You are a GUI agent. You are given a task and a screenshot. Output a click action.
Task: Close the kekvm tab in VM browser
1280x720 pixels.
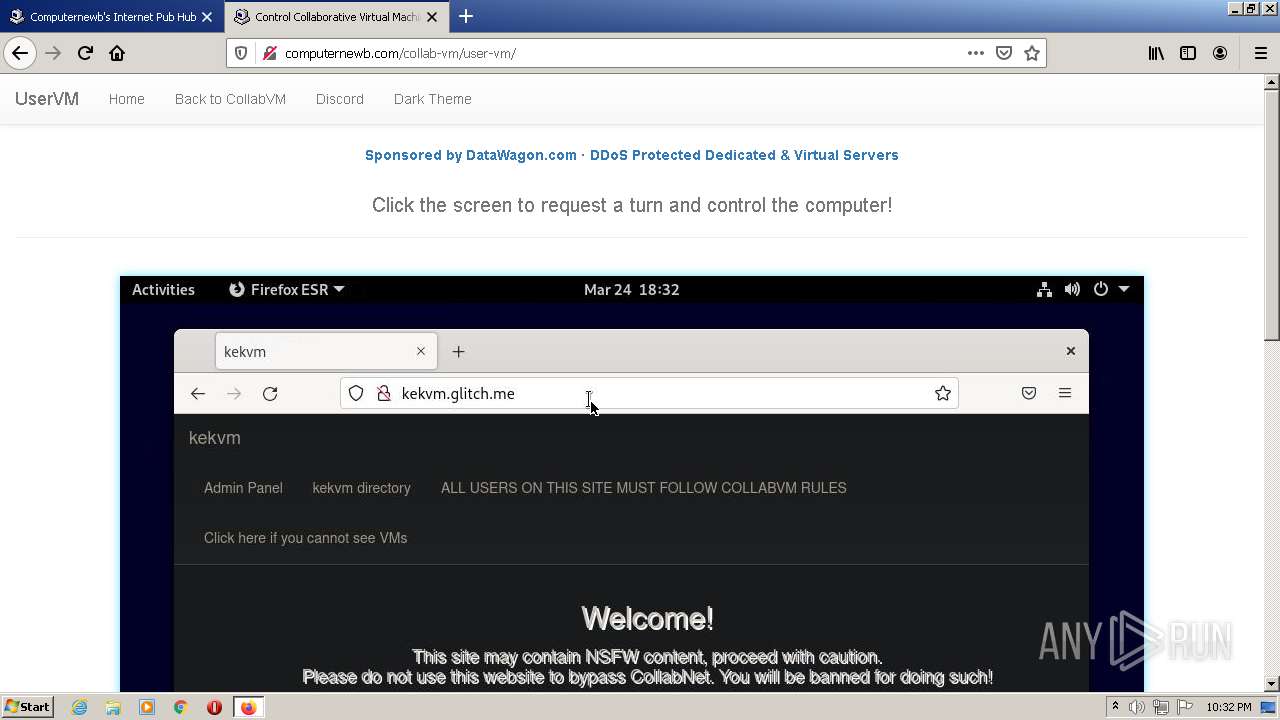click(421, 351)
